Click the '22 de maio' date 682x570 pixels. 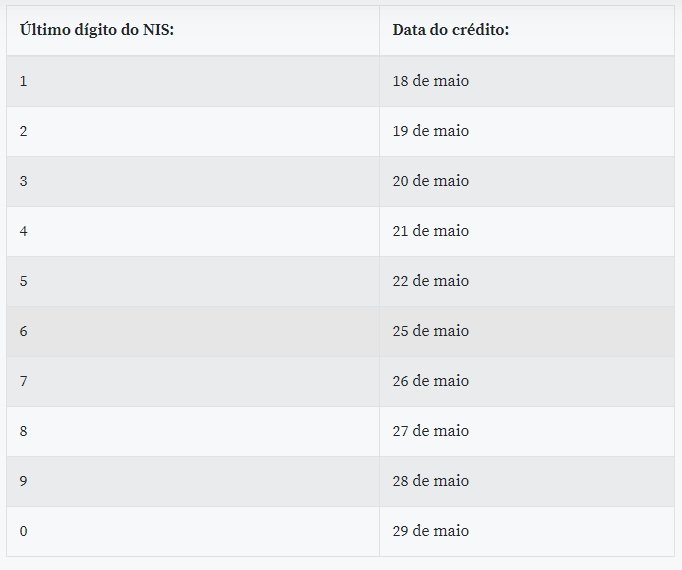pyautogui.click(x=431, y=281)
